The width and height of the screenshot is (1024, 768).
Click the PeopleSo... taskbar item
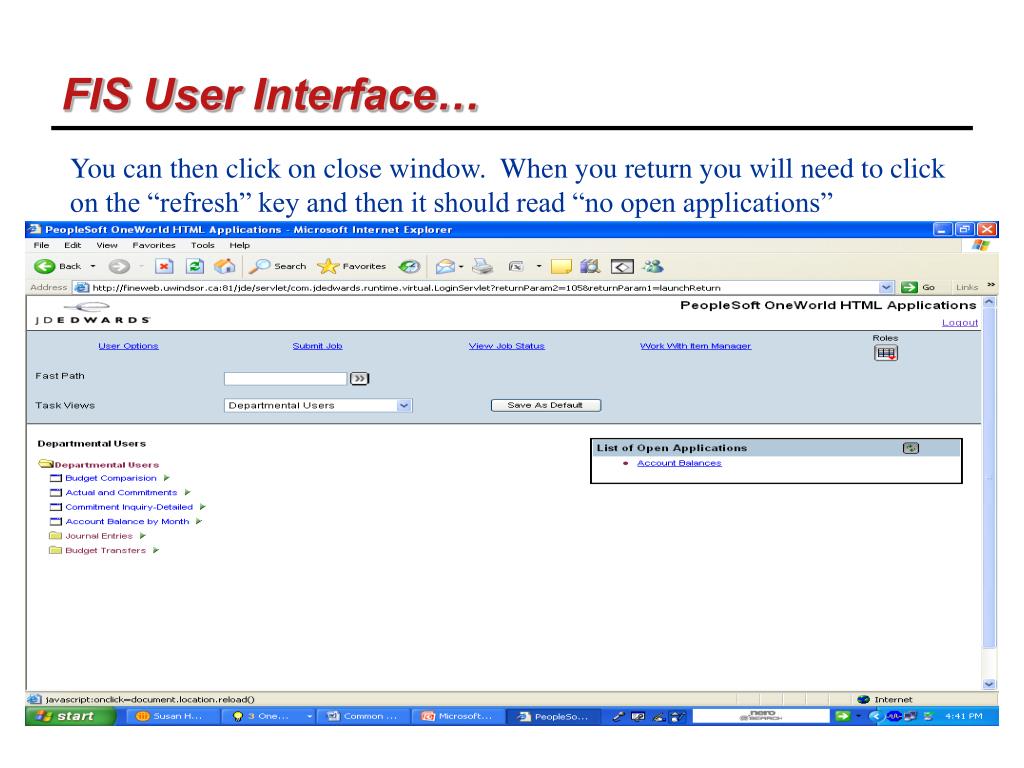pyautogui.click(x=553, y=716)
